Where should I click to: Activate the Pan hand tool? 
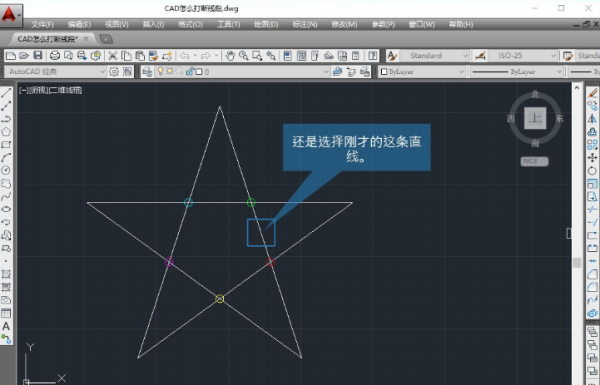[x=230, y=56]
